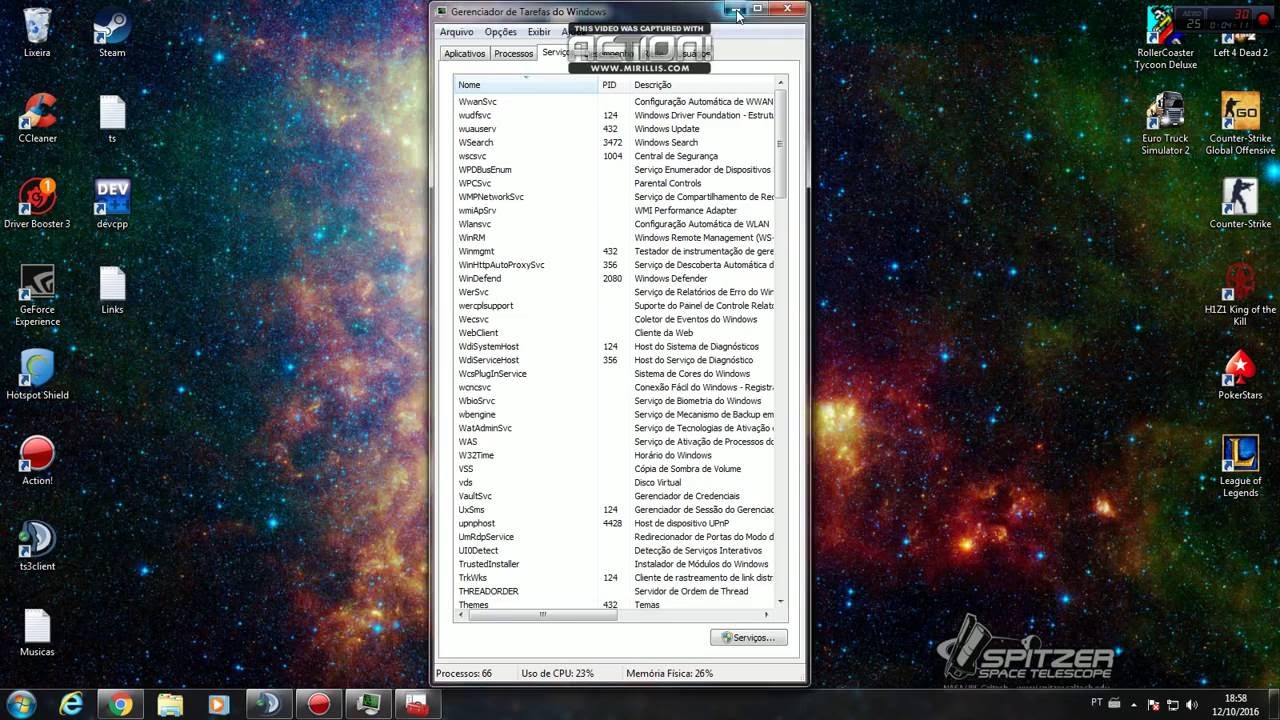The height and width of the screenshot is (720, 1280).
Task: Sort services by the Descrição column
Action: coord(701,85)
